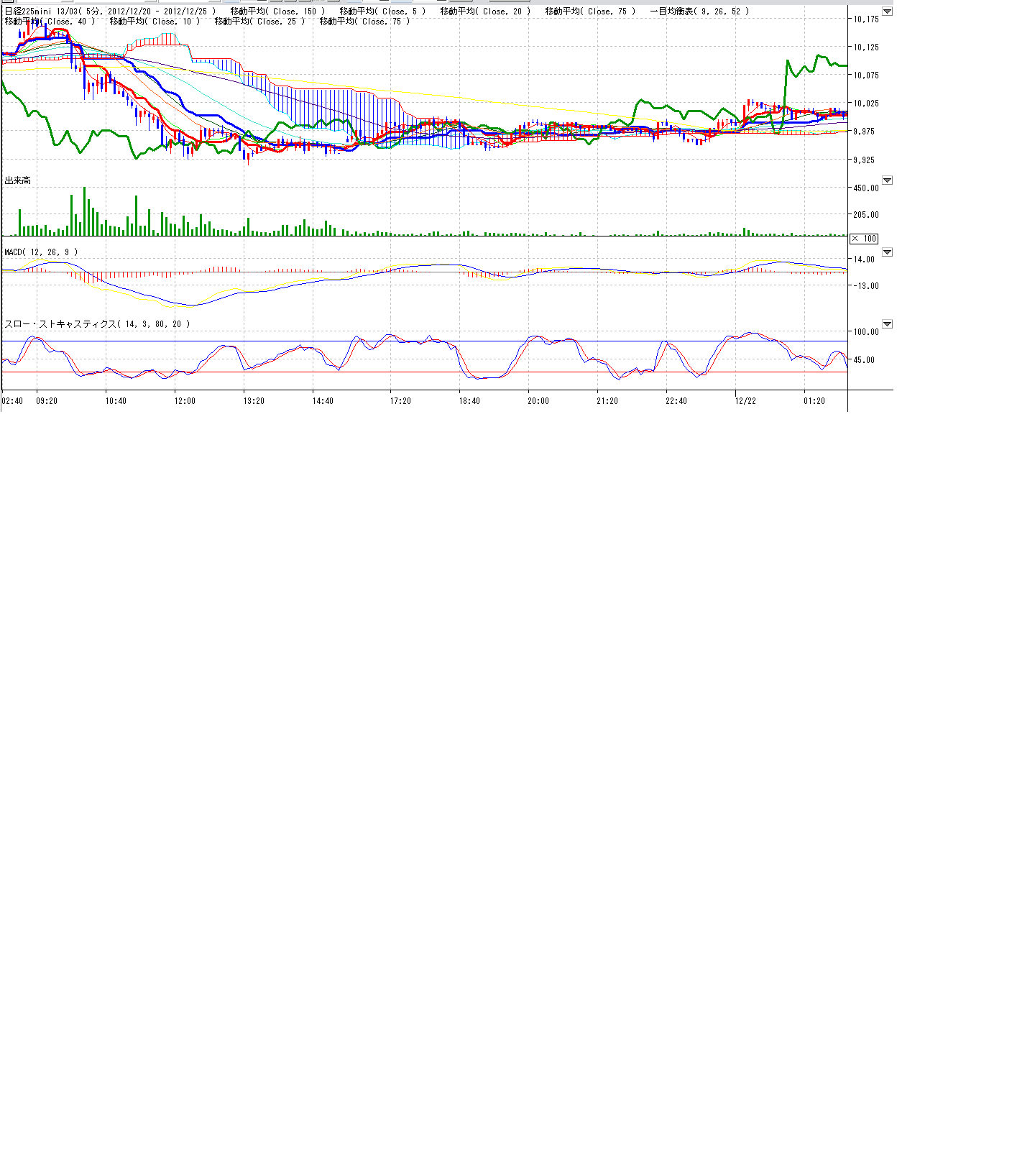Click the 移動平均 Close 40 legend label

click(x=50, y=22)
